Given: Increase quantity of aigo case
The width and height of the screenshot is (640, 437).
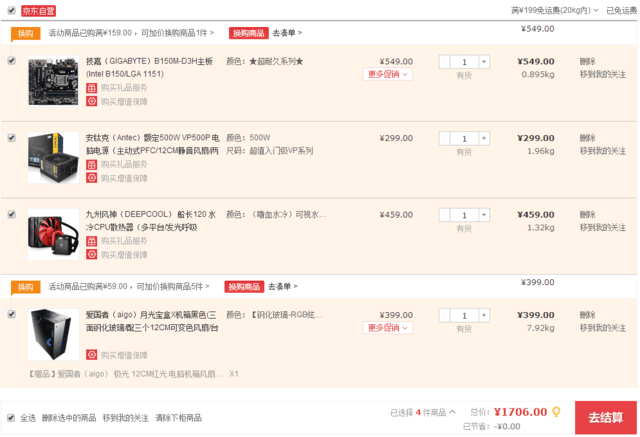Looking at the screenshot, I should 484,315.
